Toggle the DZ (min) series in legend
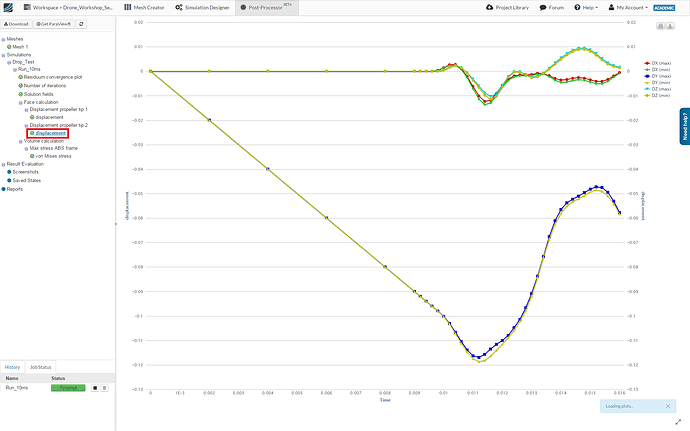 coord(657,95)
